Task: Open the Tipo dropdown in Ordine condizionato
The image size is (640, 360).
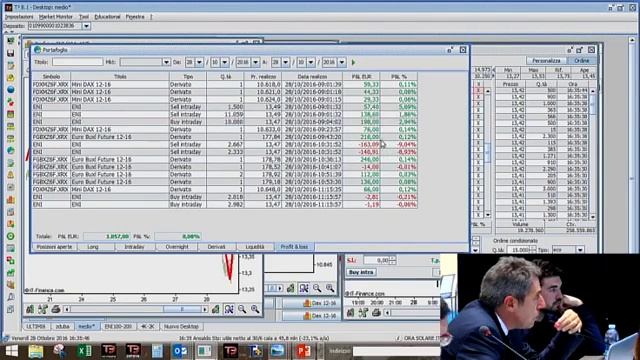Action: (580, 249)
